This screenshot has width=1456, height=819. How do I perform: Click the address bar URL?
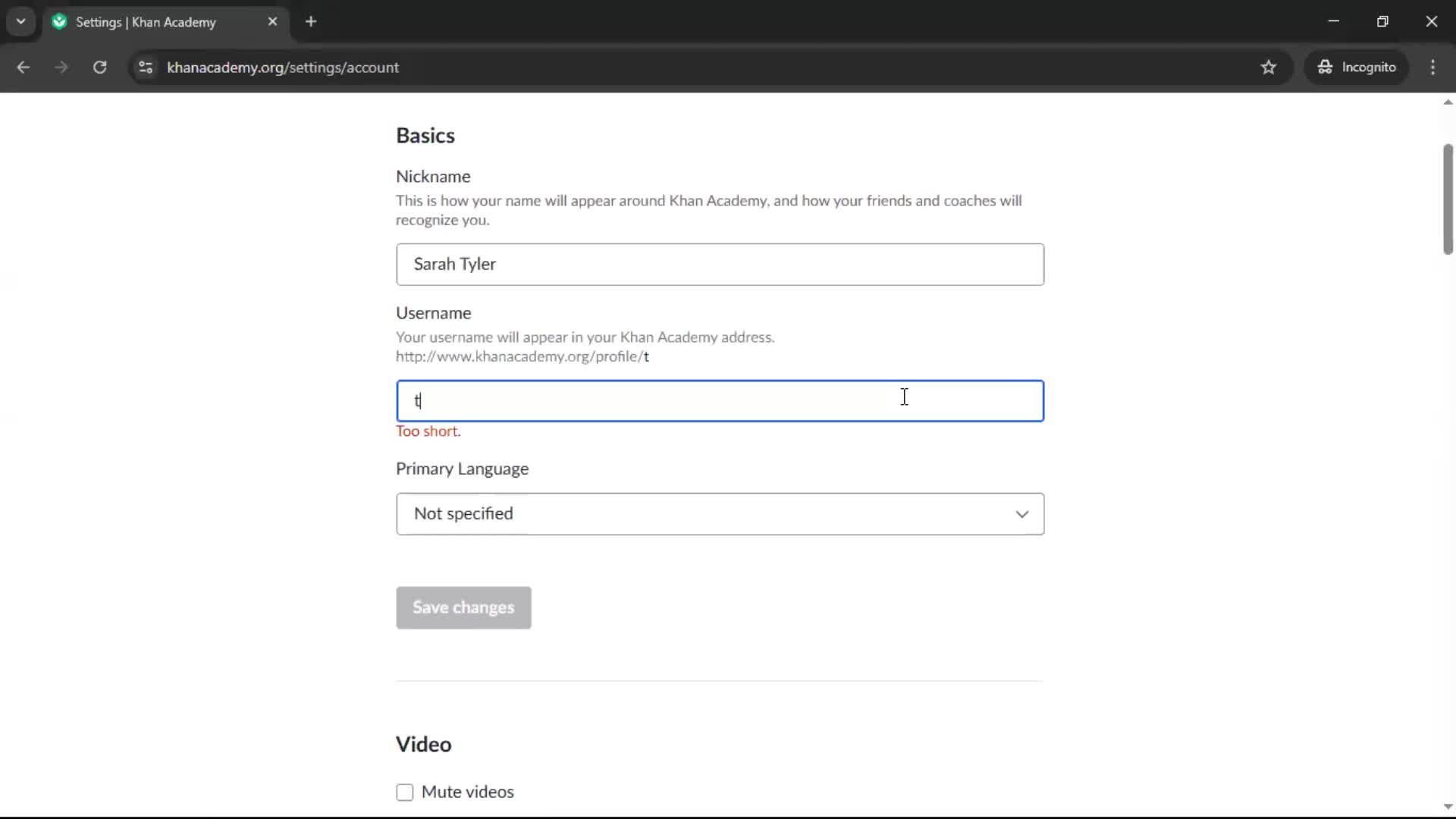283,67
